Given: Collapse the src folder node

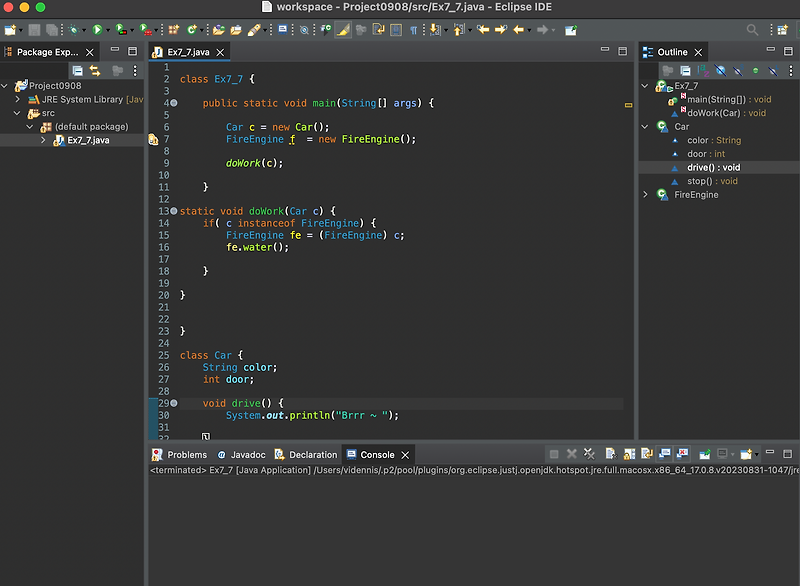Looking at the screenshot, I should pyautogui.click(x=17, y=113).
